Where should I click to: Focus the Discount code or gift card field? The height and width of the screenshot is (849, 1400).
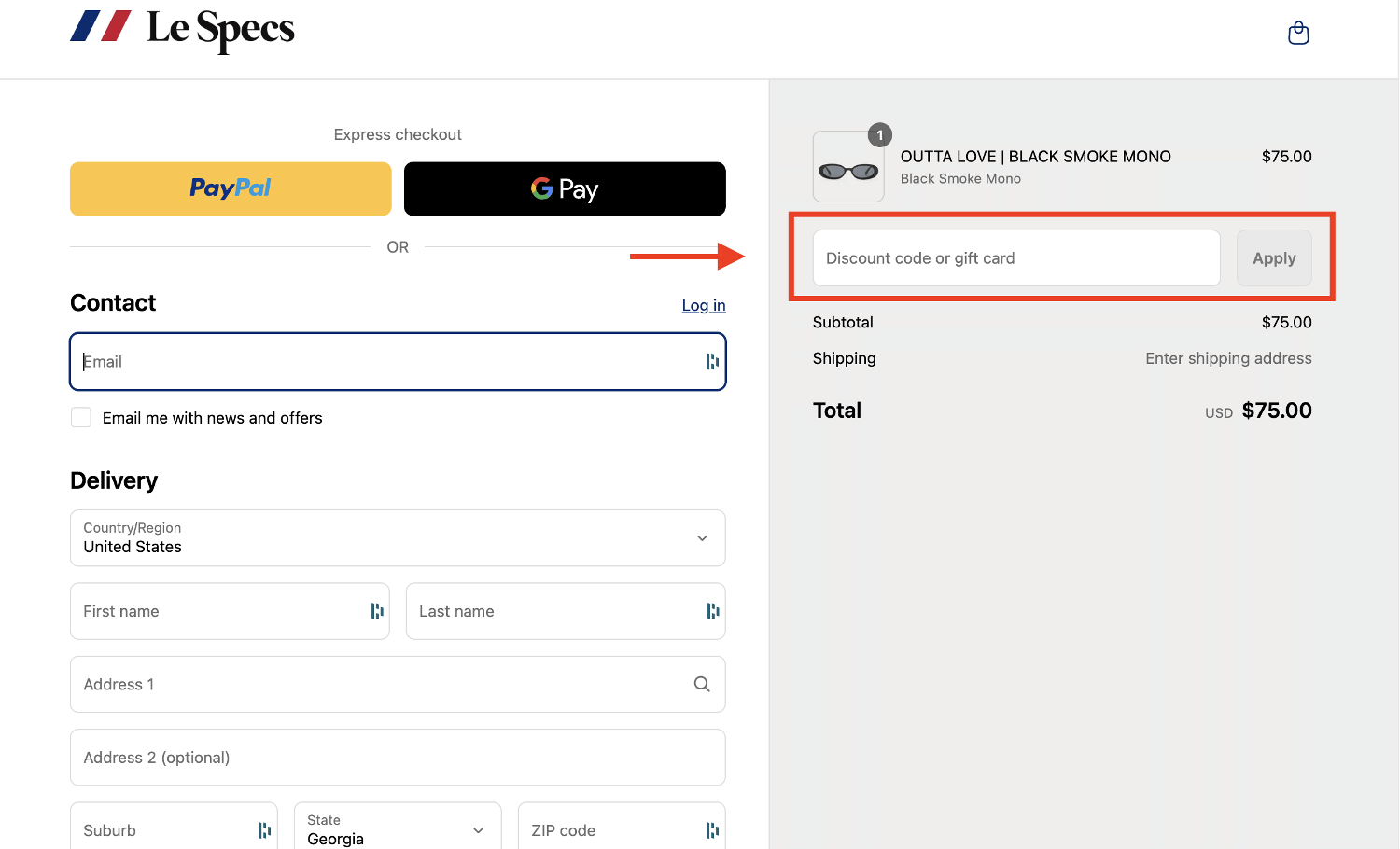coord(1015,258)
